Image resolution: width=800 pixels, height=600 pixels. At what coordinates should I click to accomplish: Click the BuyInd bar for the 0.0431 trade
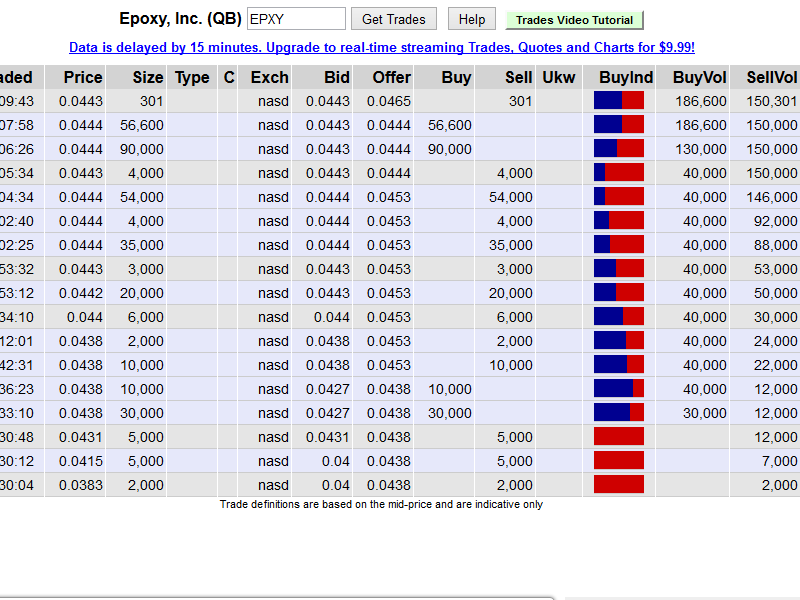(619, 436)
